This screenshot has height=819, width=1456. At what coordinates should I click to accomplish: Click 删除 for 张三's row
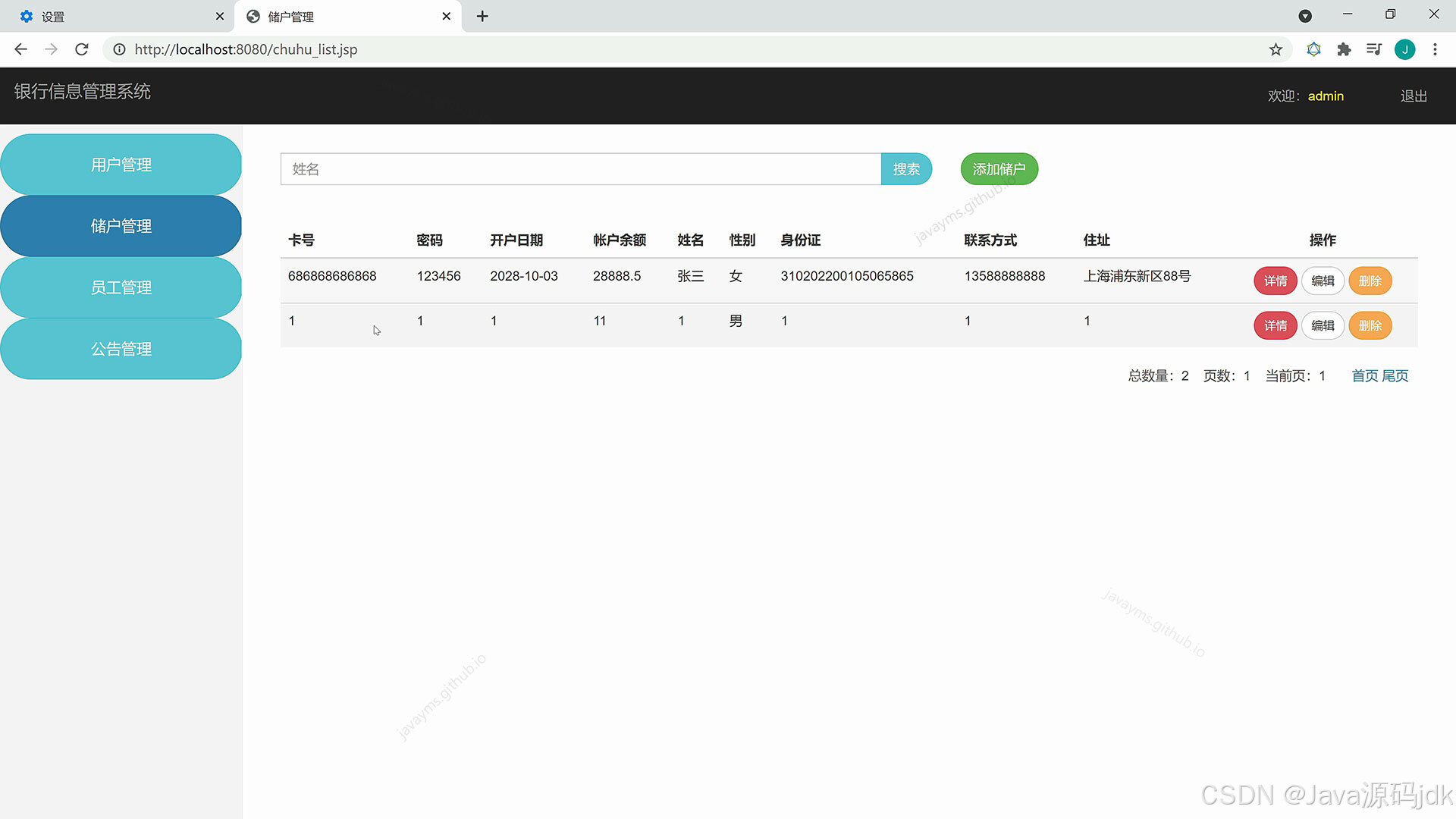(1370, 281)
